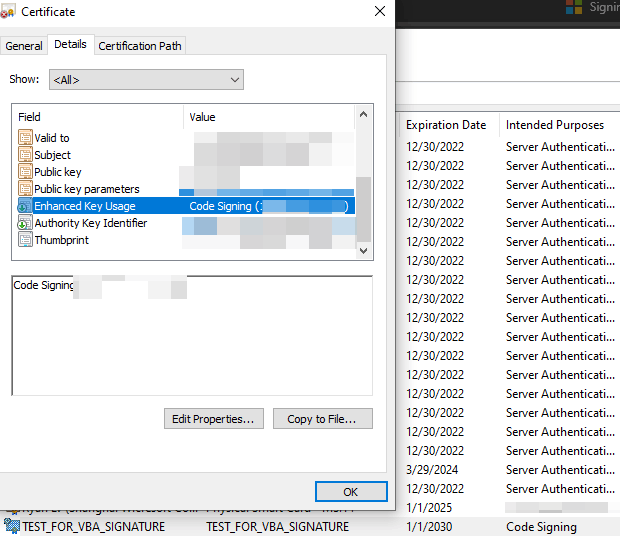This screenshot has width=620, height=542.
Task: Click the Code Signing intended purpose cell
Action: (x=541, y=527)
